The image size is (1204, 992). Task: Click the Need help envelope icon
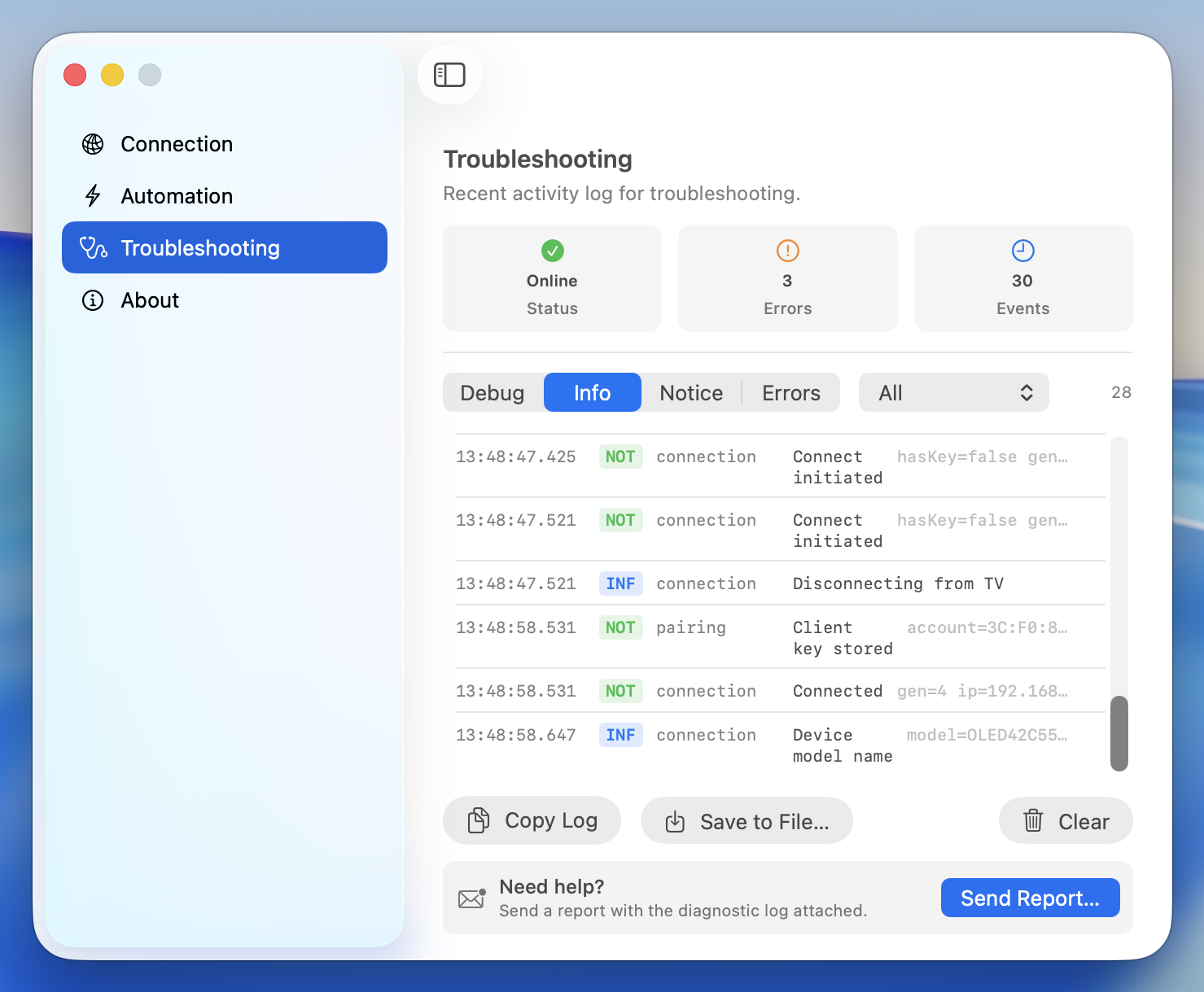[472, 898]
